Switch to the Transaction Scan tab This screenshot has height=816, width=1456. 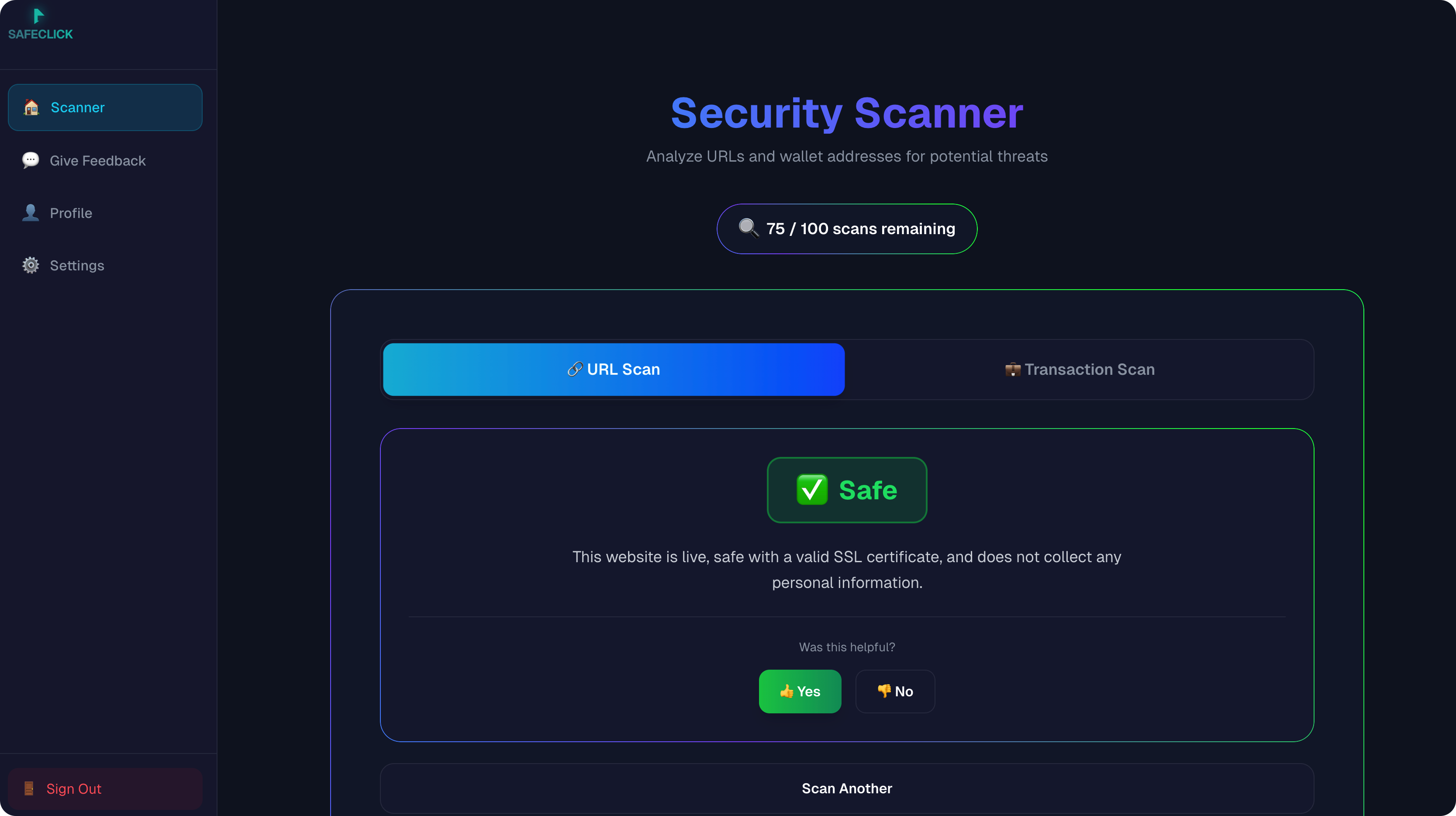[x=1080, y=369]
